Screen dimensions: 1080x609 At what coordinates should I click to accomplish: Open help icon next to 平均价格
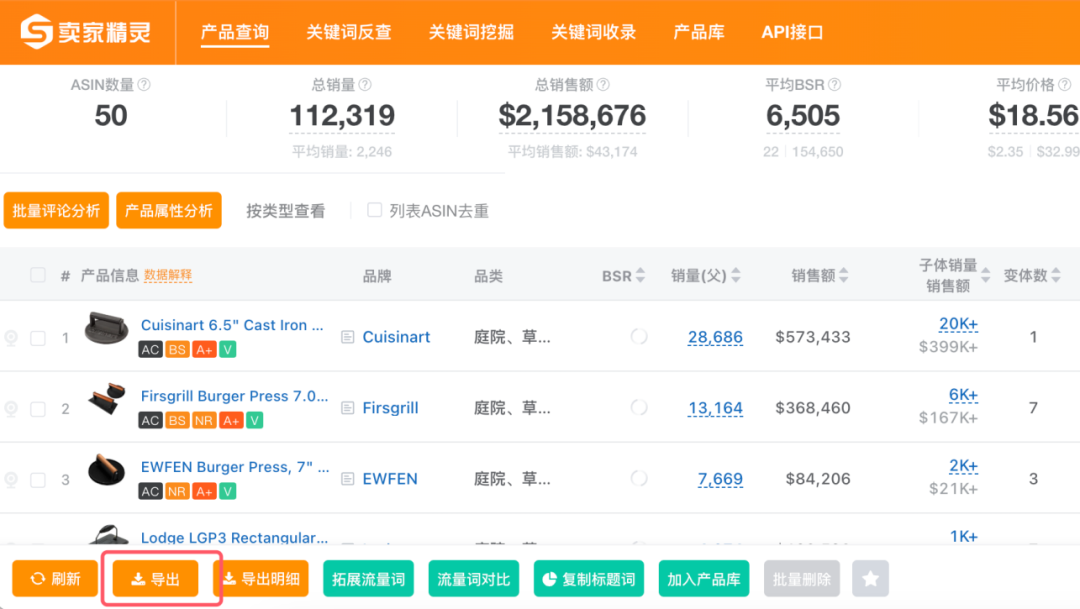[x=1064, y=85]
